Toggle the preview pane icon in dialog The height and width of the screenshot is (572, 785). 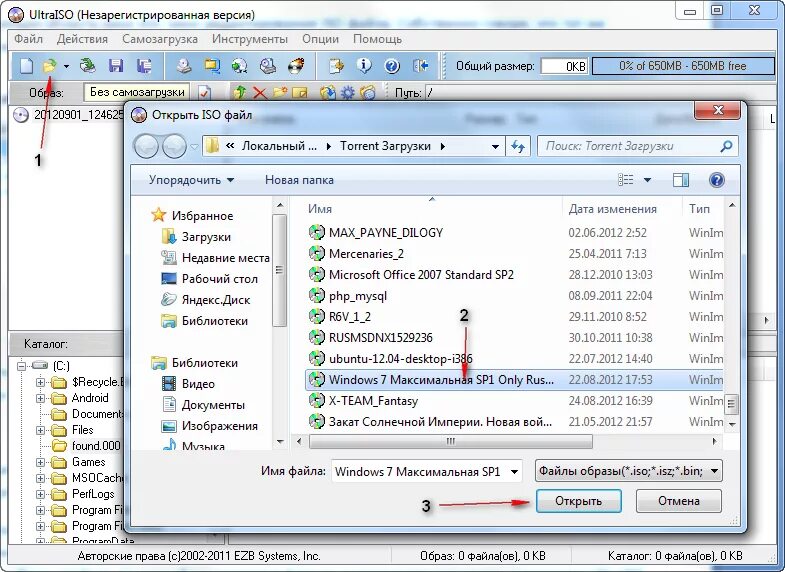681,180
